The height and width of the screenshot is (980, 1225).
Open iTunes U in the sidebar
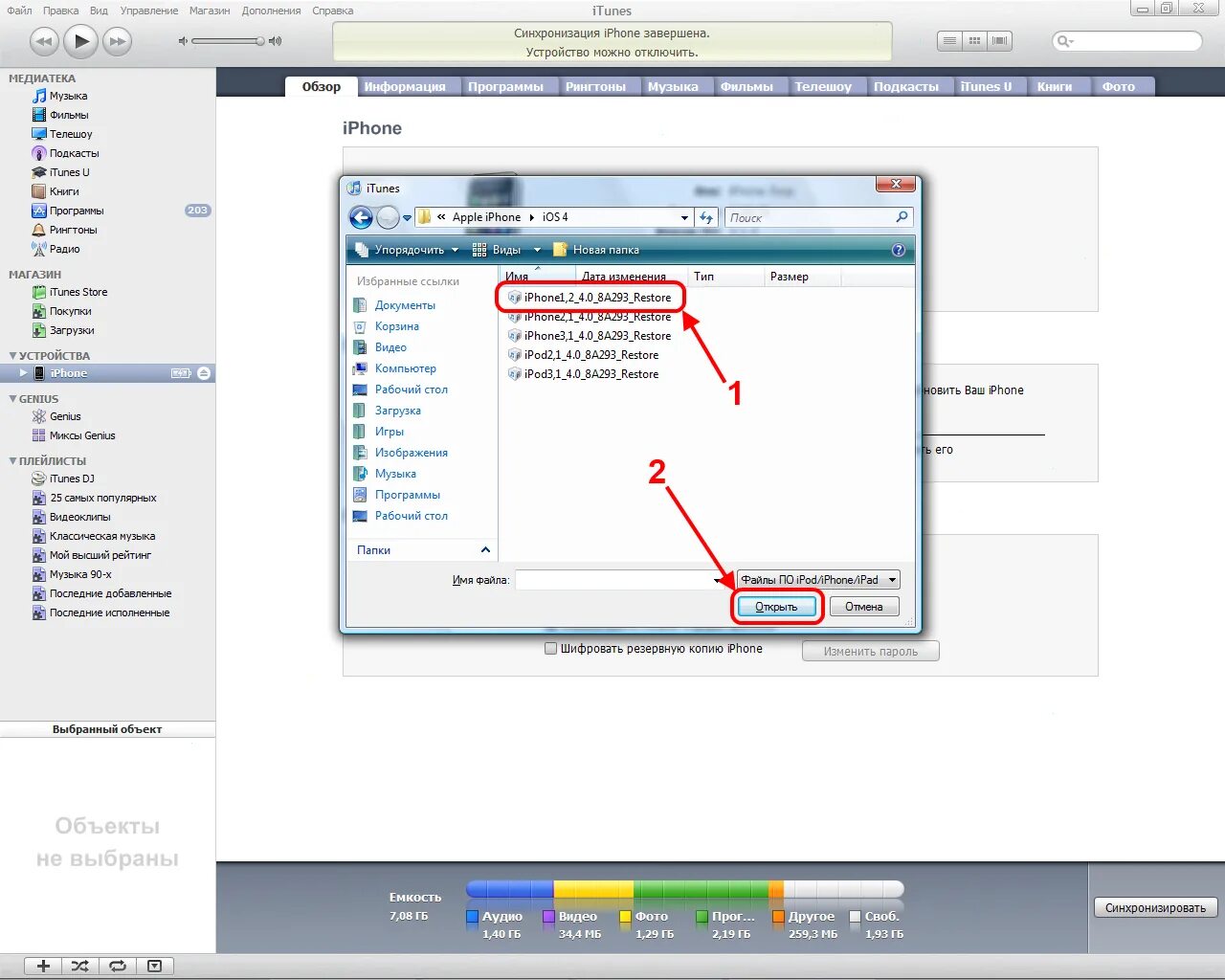pos(69,172)
